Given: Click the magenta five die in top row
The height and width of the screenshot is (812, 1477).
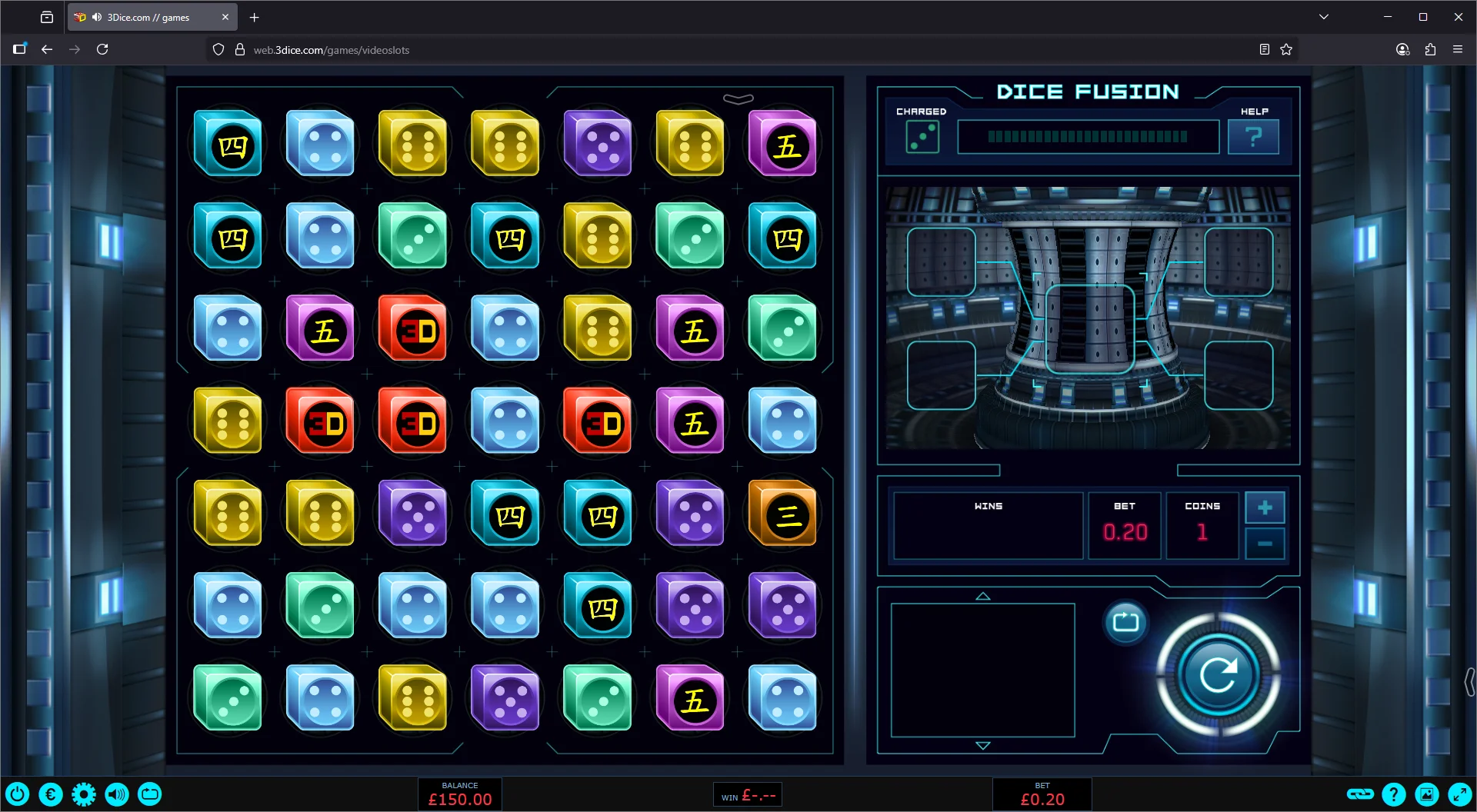Looking at the screenshot, I should [x=782, y=144].
